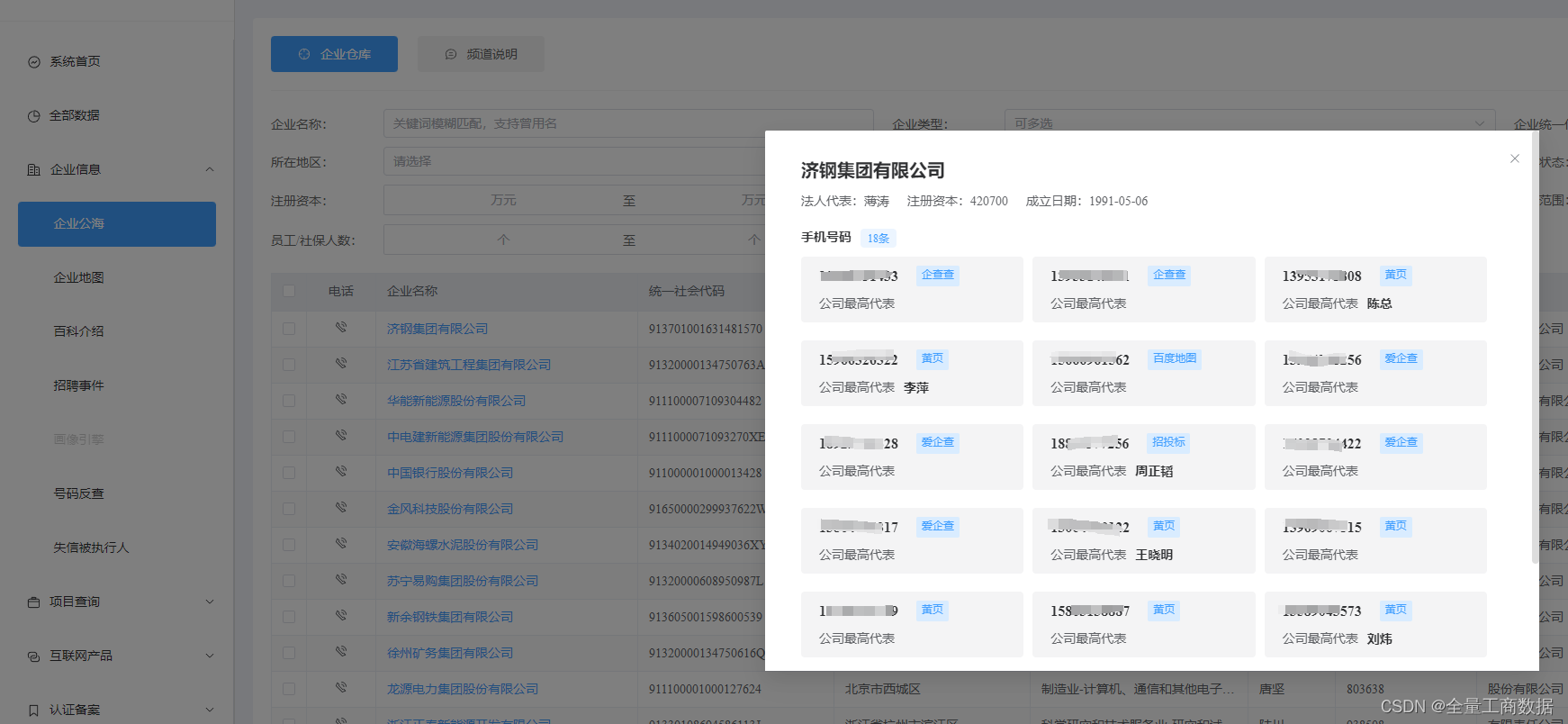
Task: Click the phone icon for 徐州矿务集团有限公司
Action: (x=341, y=652)
